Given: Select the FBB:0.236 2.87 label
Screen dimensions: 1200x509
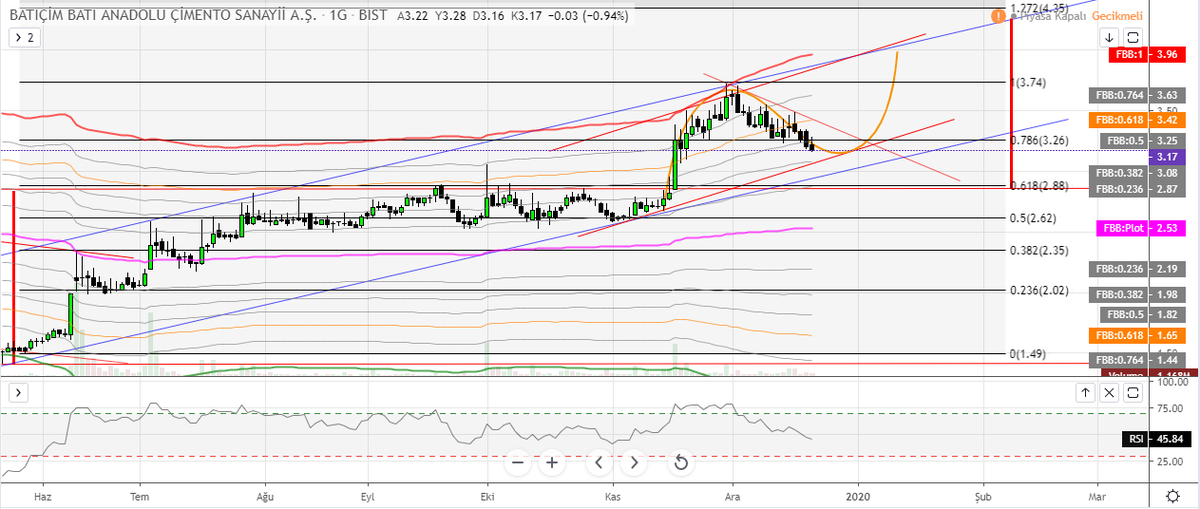Looking at the screenshot, I should point(1138,188).
